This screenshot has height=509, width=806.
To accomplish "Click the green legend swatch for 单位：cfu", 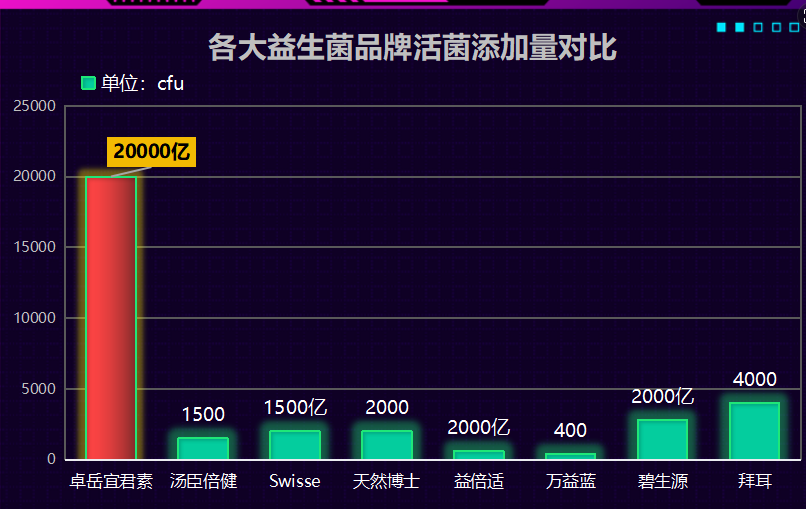I will pos(88,83).
